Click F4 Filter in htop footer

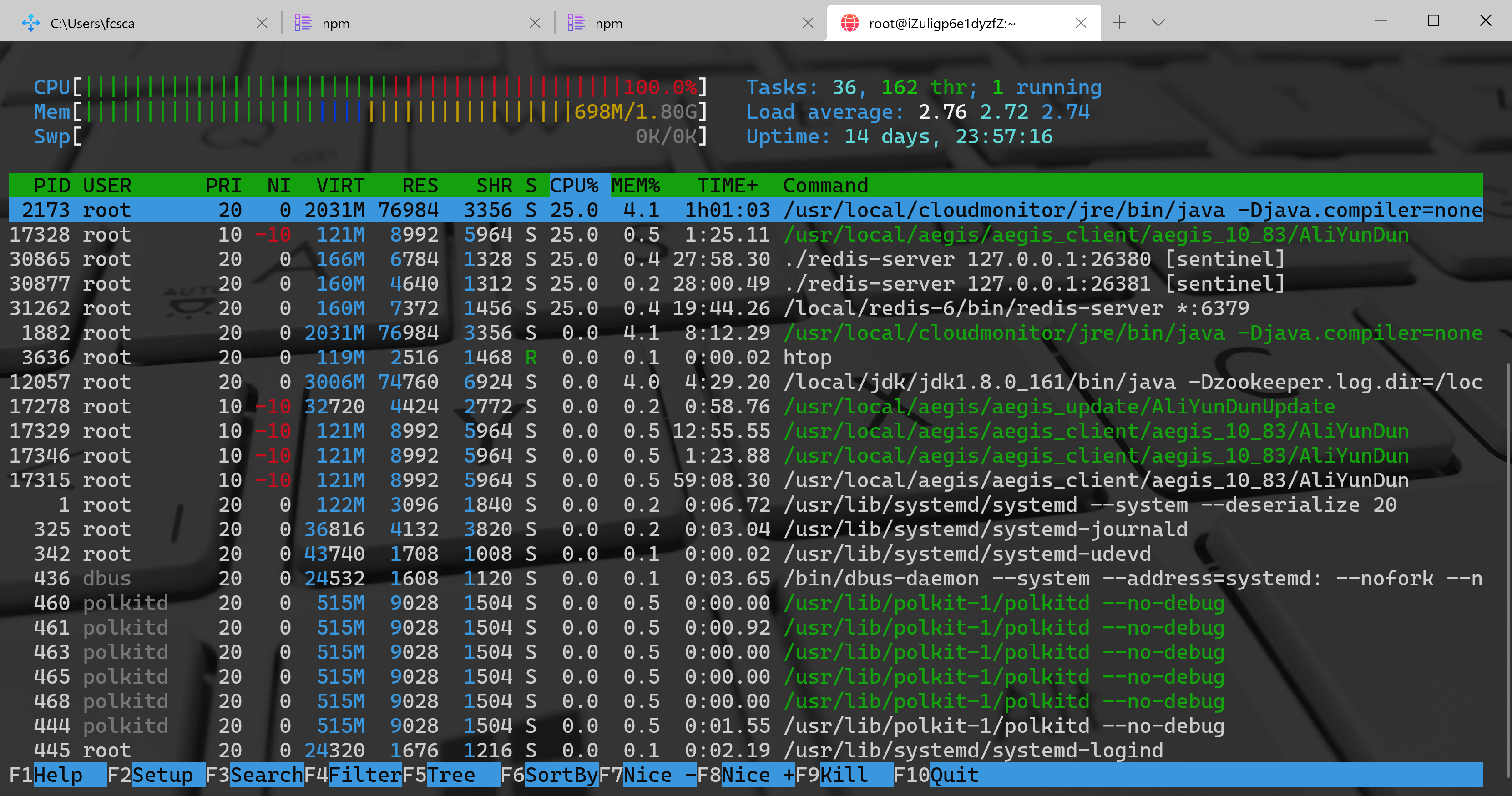click(364, 775)
